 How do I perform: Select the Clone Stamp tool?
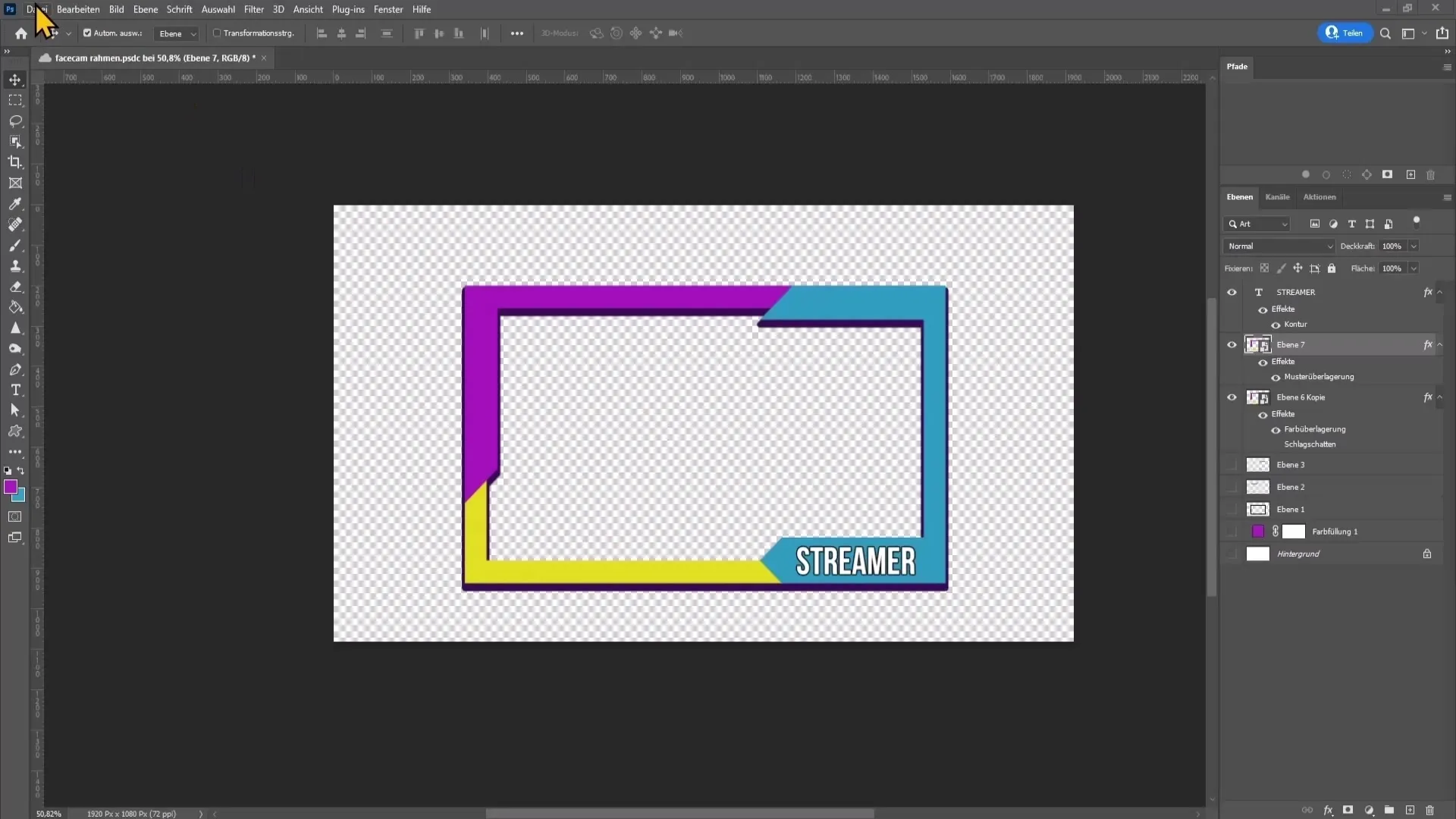15,266
